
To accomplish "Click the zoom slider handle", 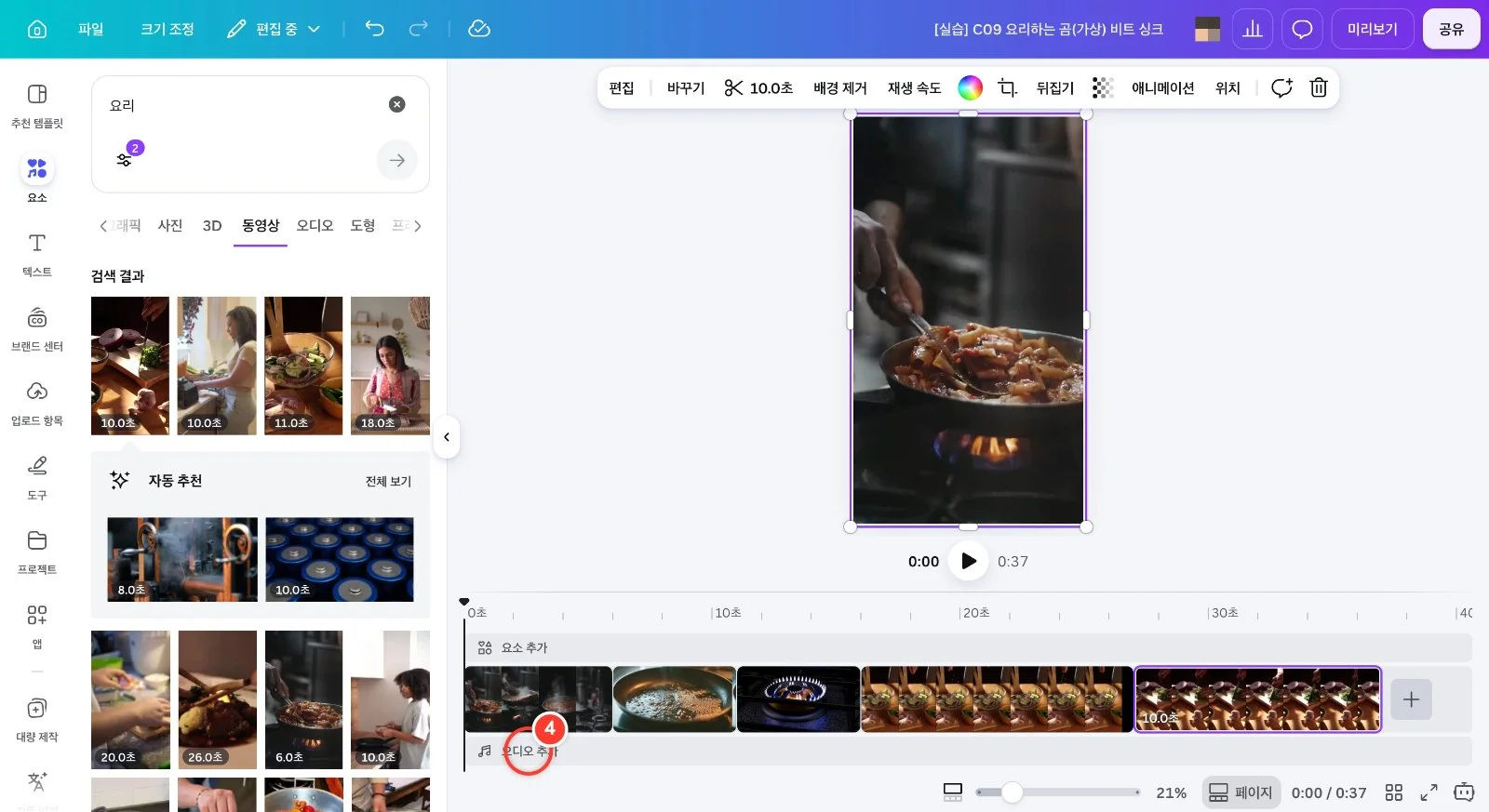I will pos(1012,792).
